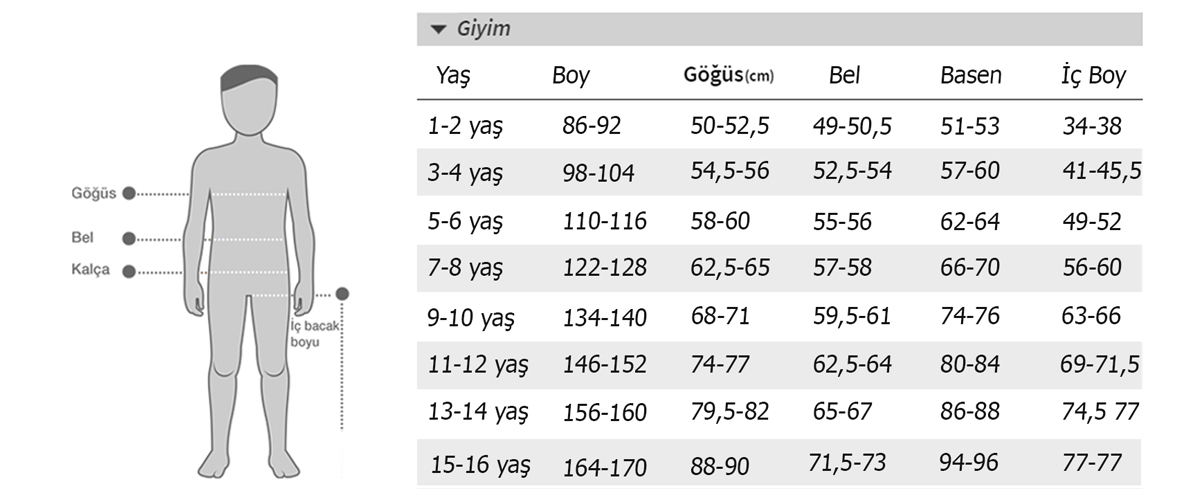The width and height of the screenshot is (1200, 500).
Task: Click the Göğüs marker dot on the figure
Action: tap(128, 194)
